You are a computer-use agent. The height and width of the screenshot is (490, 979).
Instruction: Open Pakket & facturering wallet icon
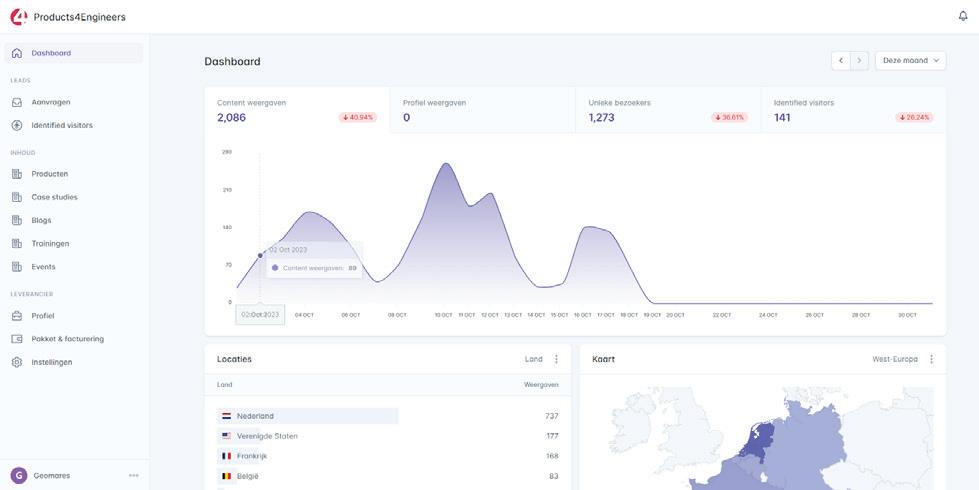click(17, 339)
